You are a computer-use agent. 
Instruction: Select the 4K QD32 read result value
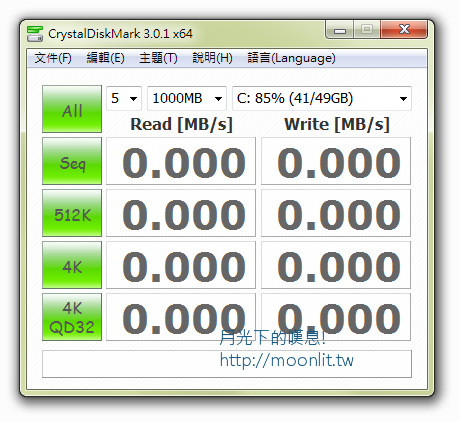point(181,317)
